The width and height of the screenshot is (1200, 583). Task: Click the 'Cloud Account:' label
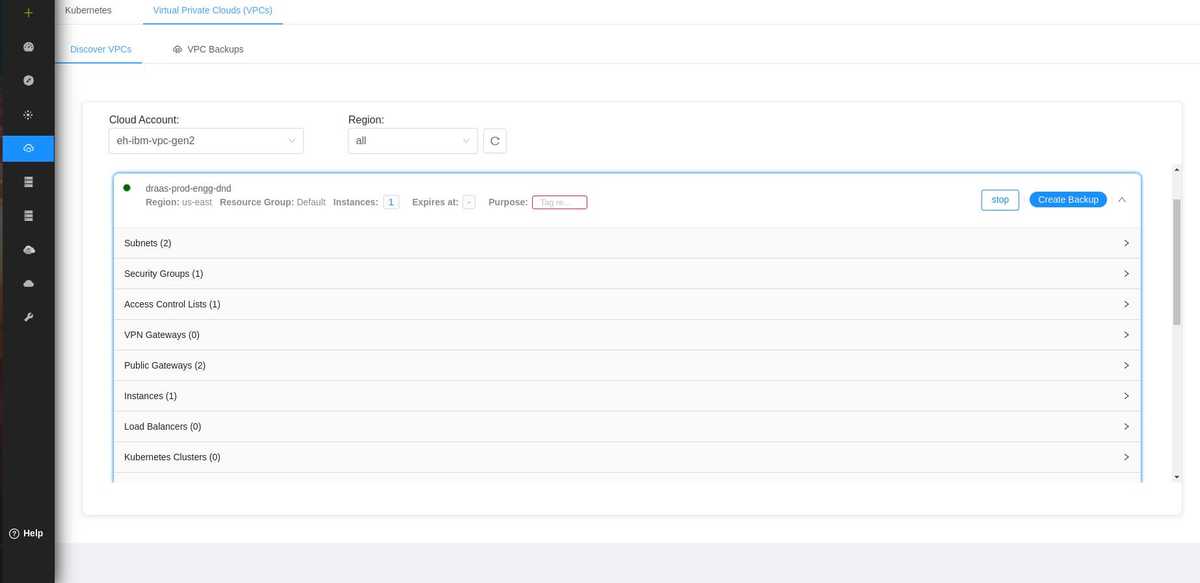tap(144, 120)
